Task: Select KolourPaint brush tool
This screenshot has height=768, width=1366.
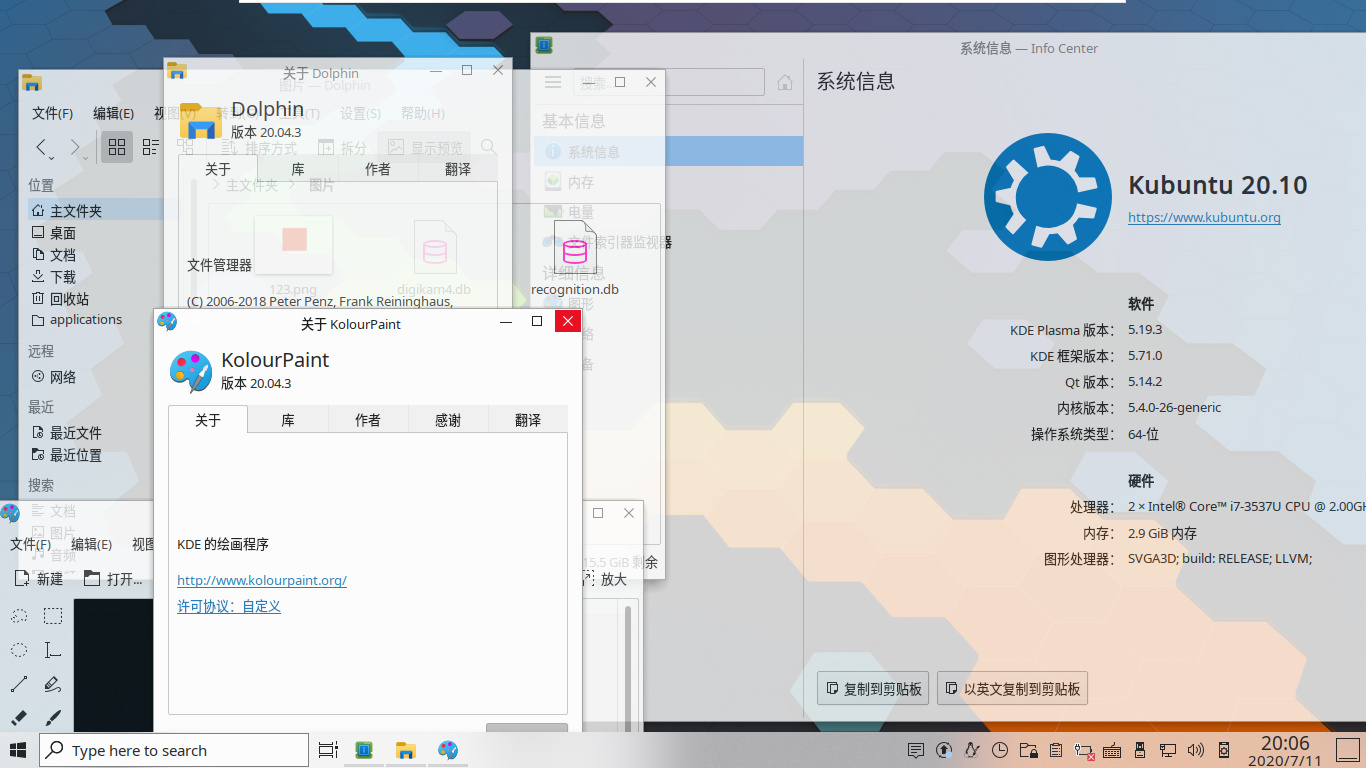Action: [x=52, y=717]
